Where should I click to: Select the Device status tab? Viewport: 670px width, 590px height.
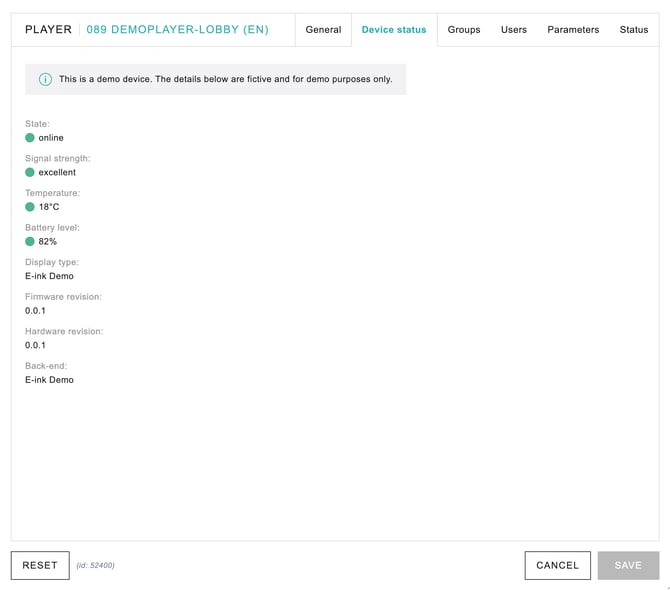coord(394,30)
